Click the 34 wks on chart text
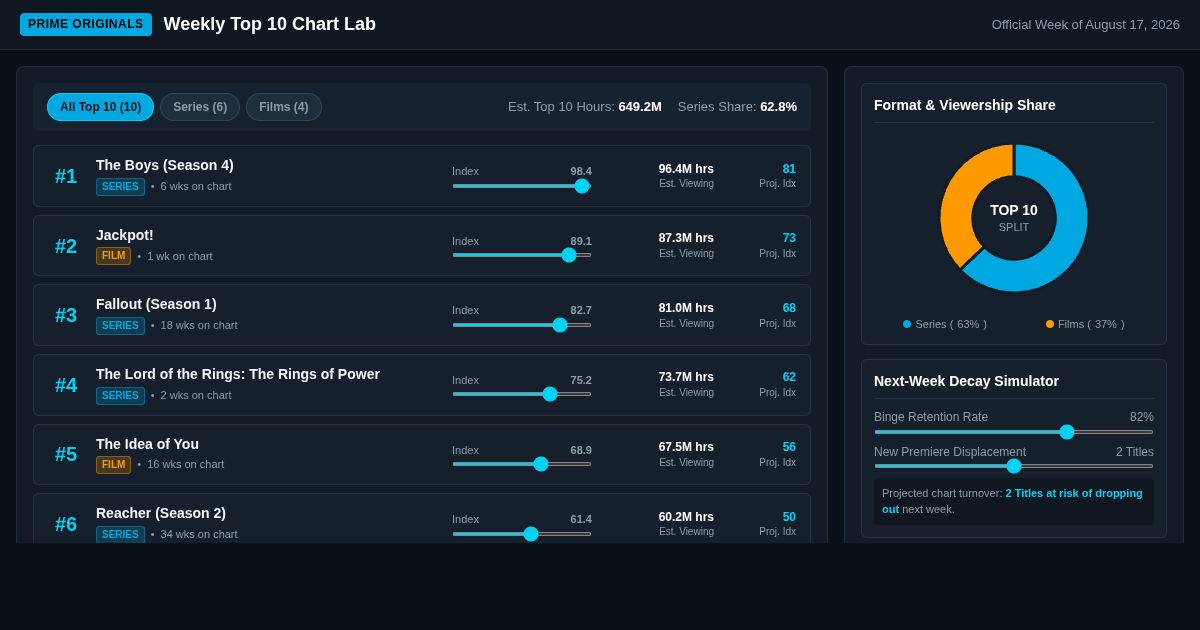 click(x=199, y=534)
